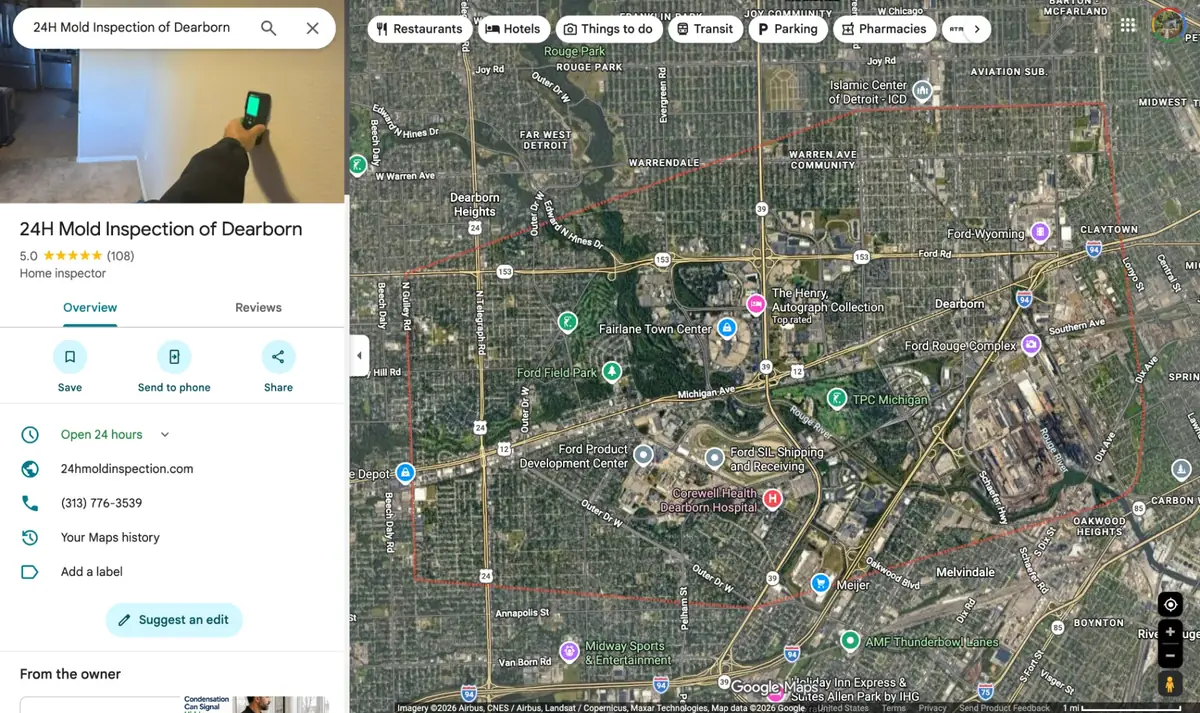Zoom in with the plus button
Viewport: 1200px width, 713px height.
[x=1170, y=632]
